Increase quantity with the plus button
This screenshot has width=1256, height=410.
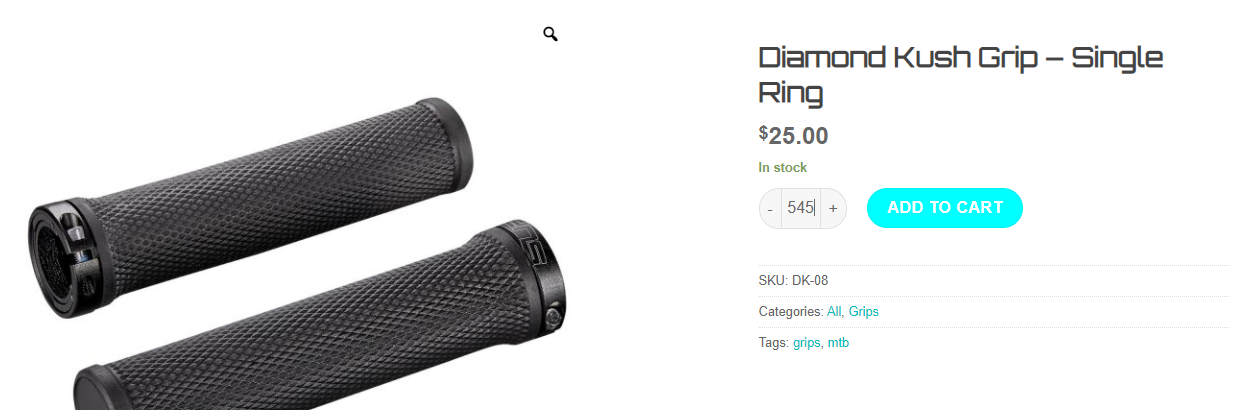833,208
